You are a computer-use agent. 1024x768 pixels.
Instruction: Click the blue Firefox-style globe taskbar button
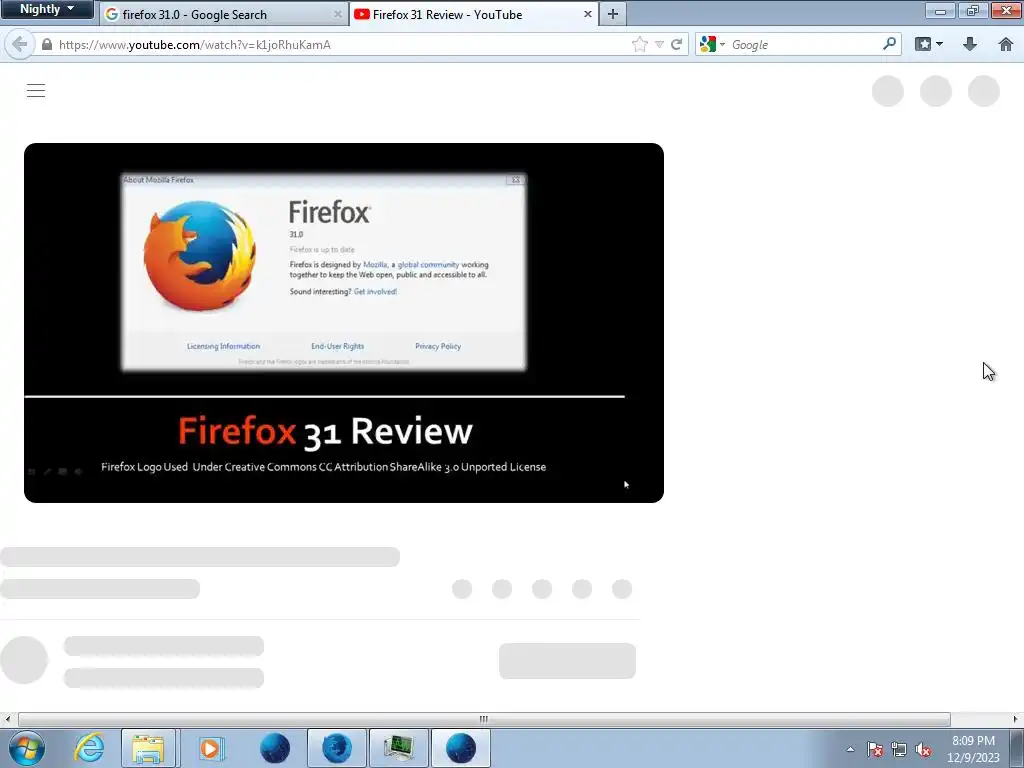[336, 748]
